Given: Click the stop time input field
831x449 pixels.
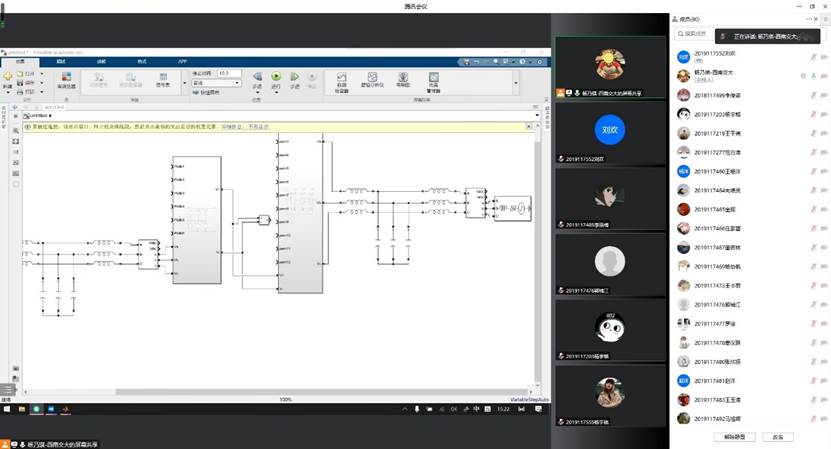Looking at the screenshot, I should 229,73.
